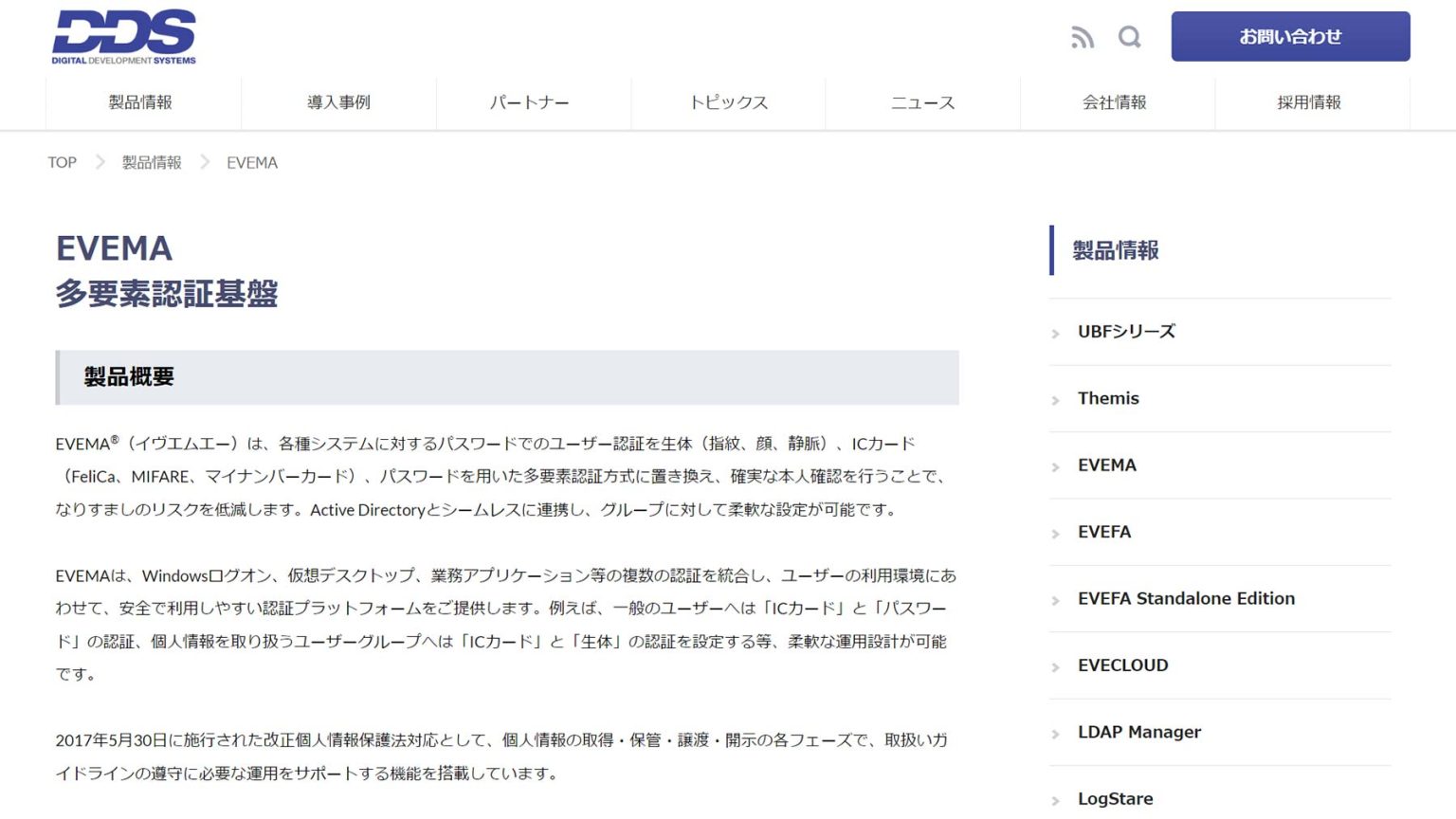Click the DDS logo
The width and height of the screenshot is (1456, 819).
pos(123,35)
